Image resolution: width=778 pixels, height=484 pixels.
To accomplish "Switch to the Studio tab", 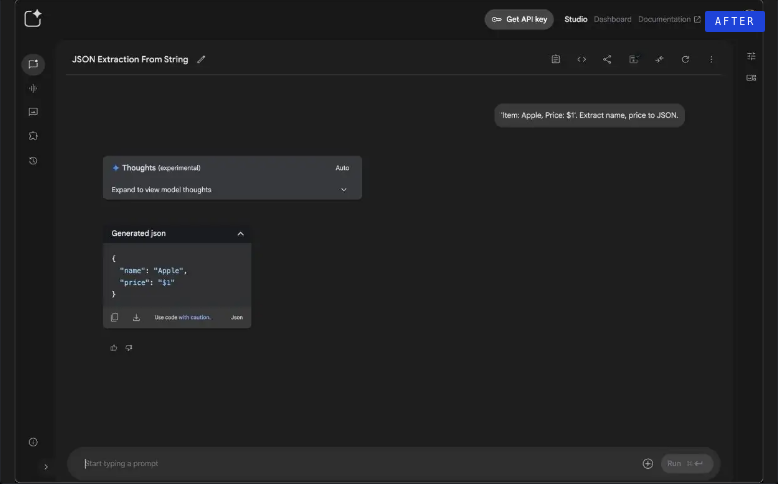I will tap(576, 19).
